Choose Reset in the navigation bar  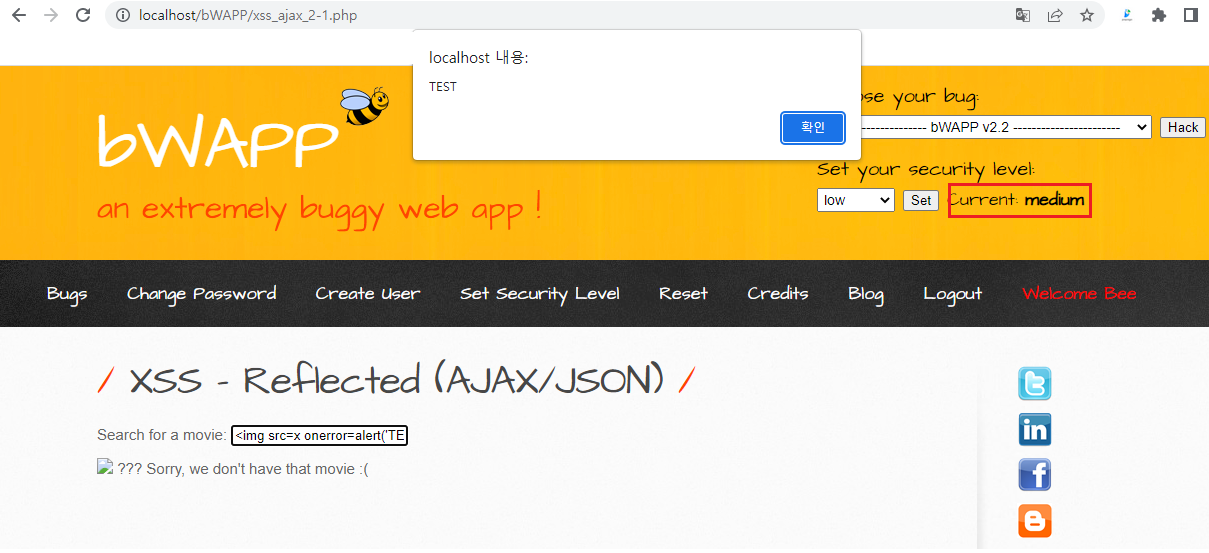point(683,293)
